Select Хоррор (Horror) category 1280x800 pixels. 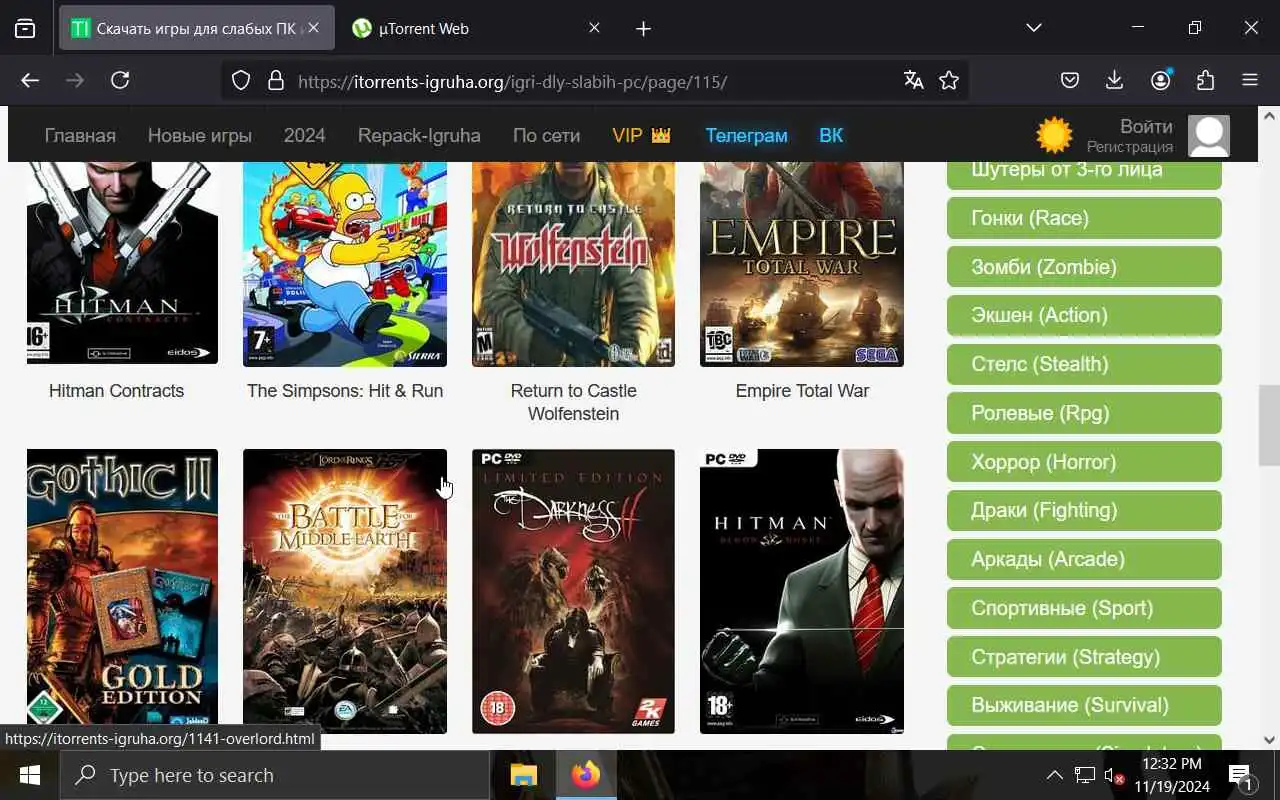coord(1084,462)
